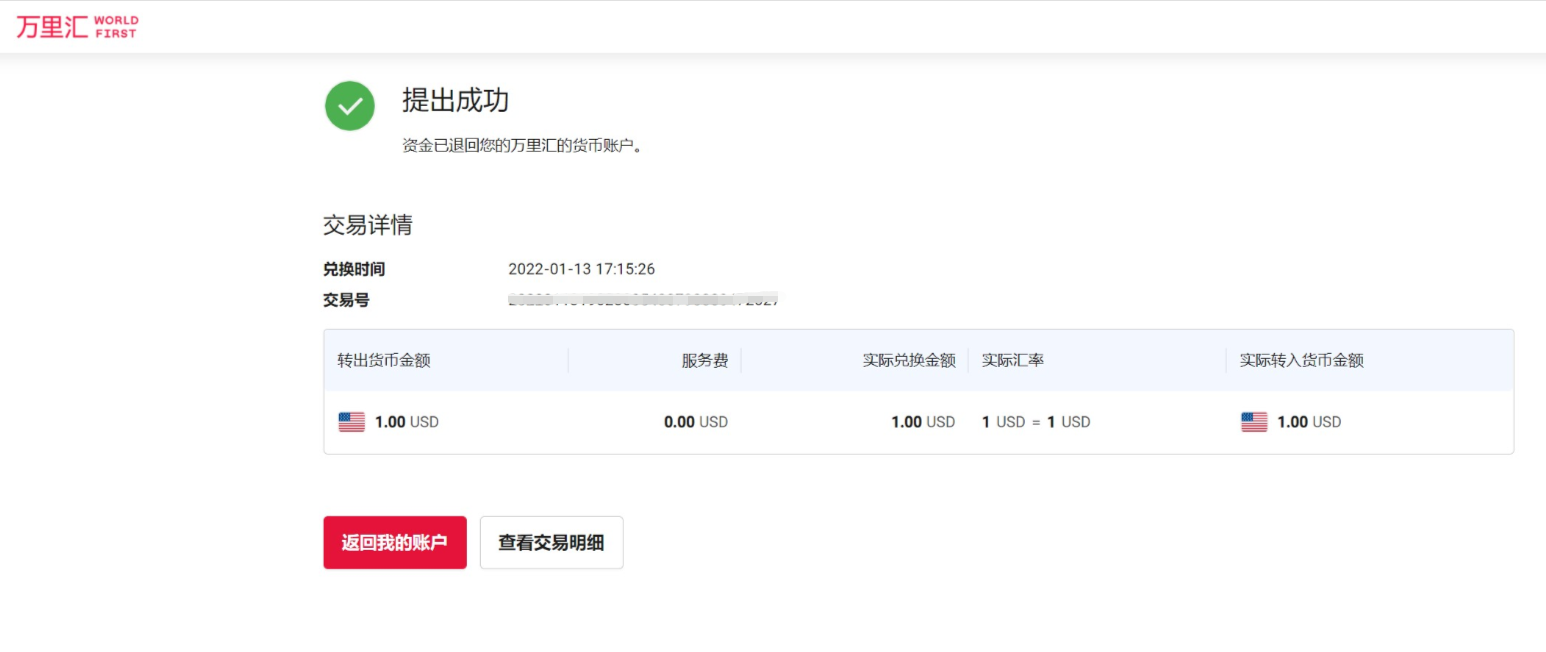Click the 交易号 field label

click(x=346, y=300)
